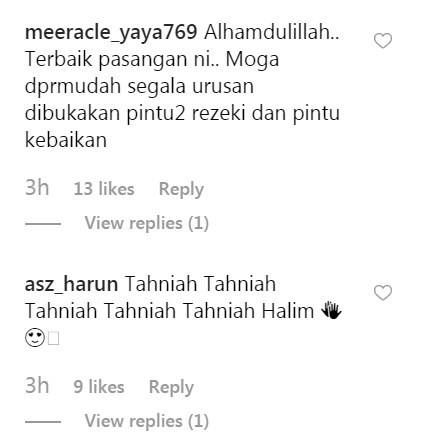This screenshot has width=421, height=446.
Task: Expand View replies under meeracle_yaya769 comment
Action: pyautogui.click(x=147, y=223)
